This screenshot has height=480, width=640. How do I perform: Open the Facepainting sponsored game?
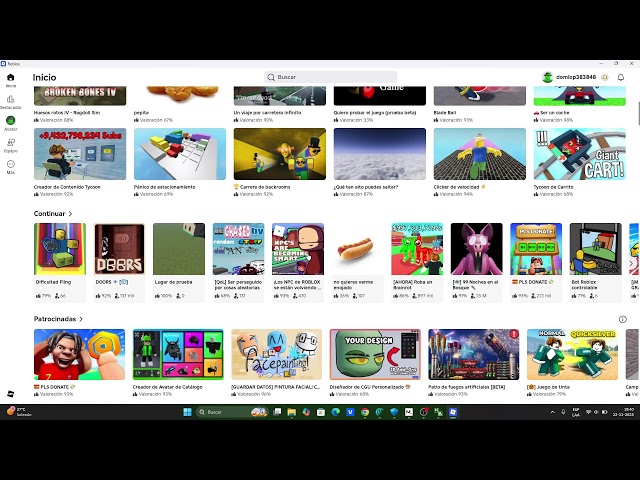pos(277,355)
